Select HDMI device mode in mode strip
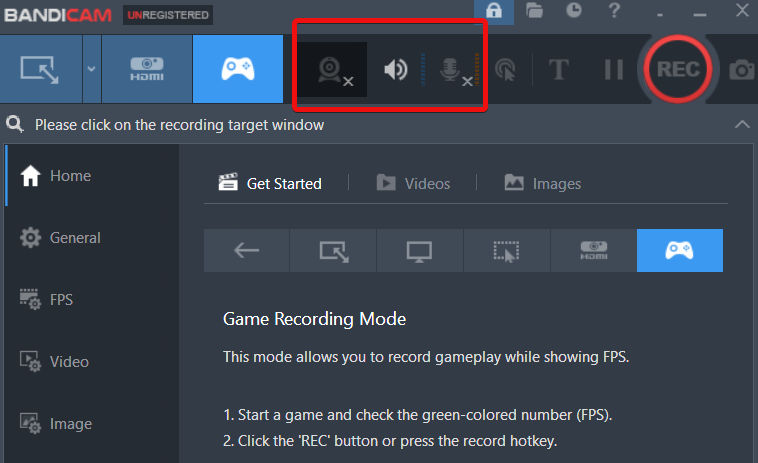The height and width of the screenshot is (463, 758). pos(593,250)
